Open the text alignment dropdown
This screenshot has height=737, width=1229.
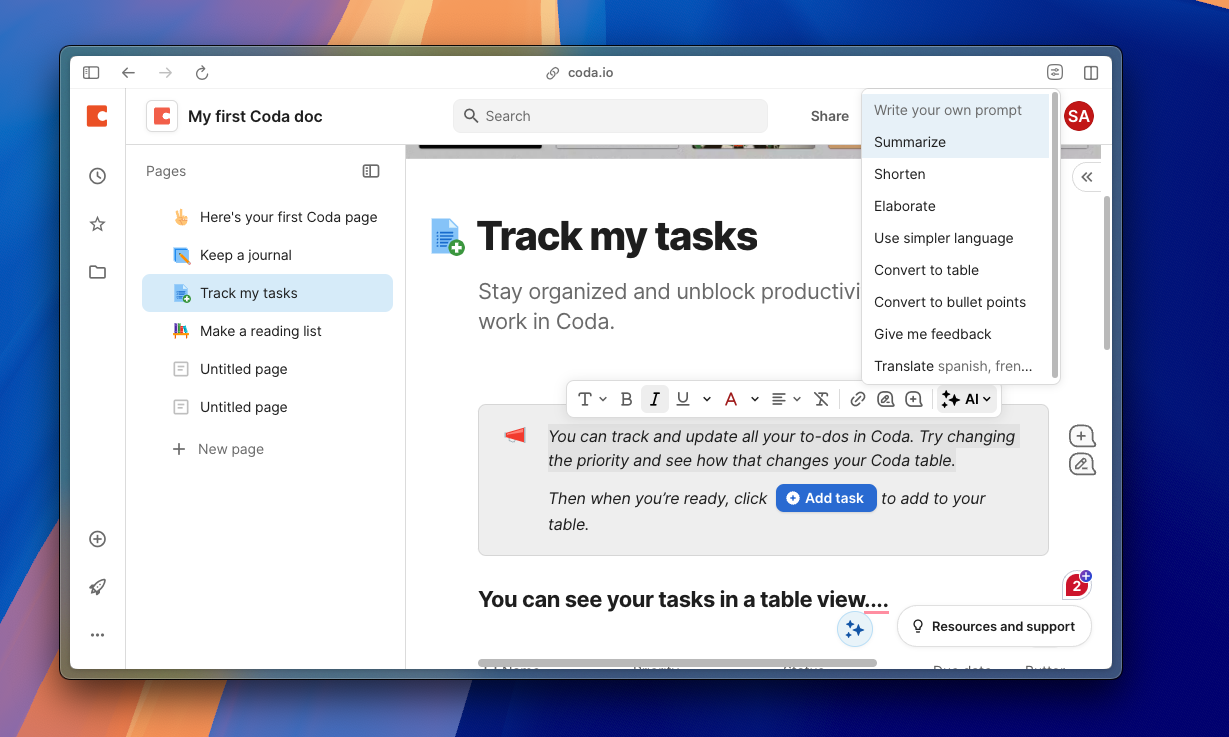(x=787, y=399)
